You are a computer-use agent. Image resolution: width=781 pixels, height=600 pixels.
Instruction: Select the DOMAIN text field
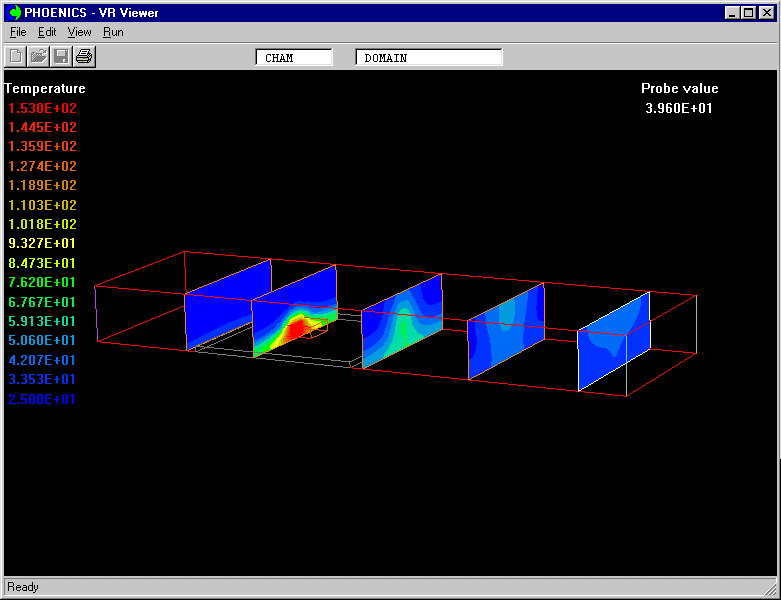pos(428,58)
